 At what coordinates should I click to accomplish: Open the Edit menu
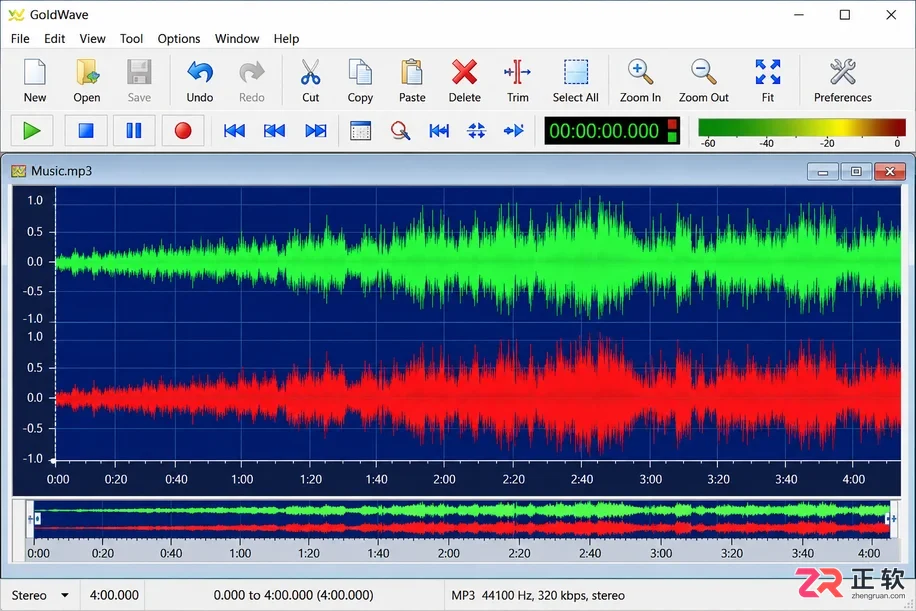tap(54, 39)
